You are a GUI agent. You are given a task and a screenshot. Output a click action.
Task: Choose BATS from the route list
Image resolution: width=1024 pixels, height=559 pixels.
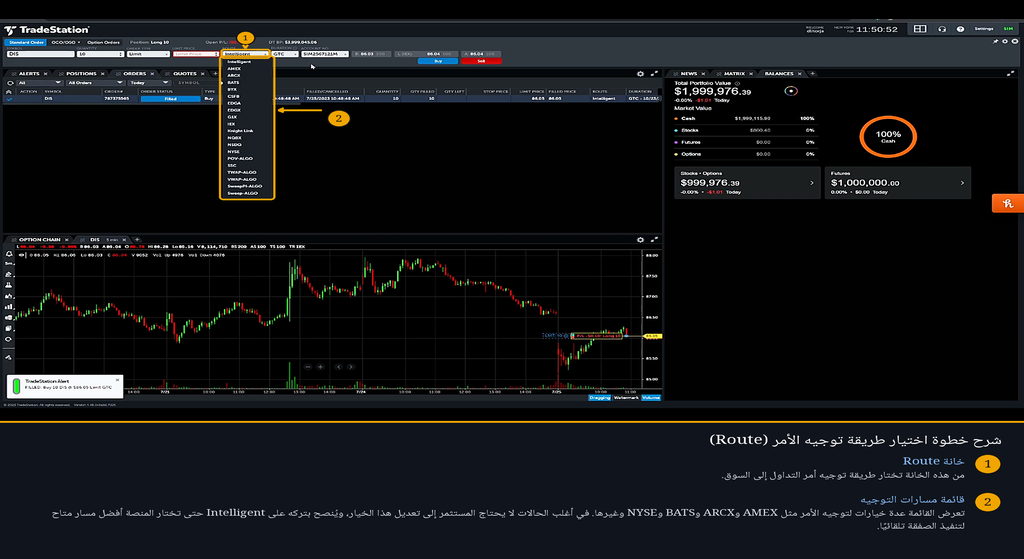[233, 82]
